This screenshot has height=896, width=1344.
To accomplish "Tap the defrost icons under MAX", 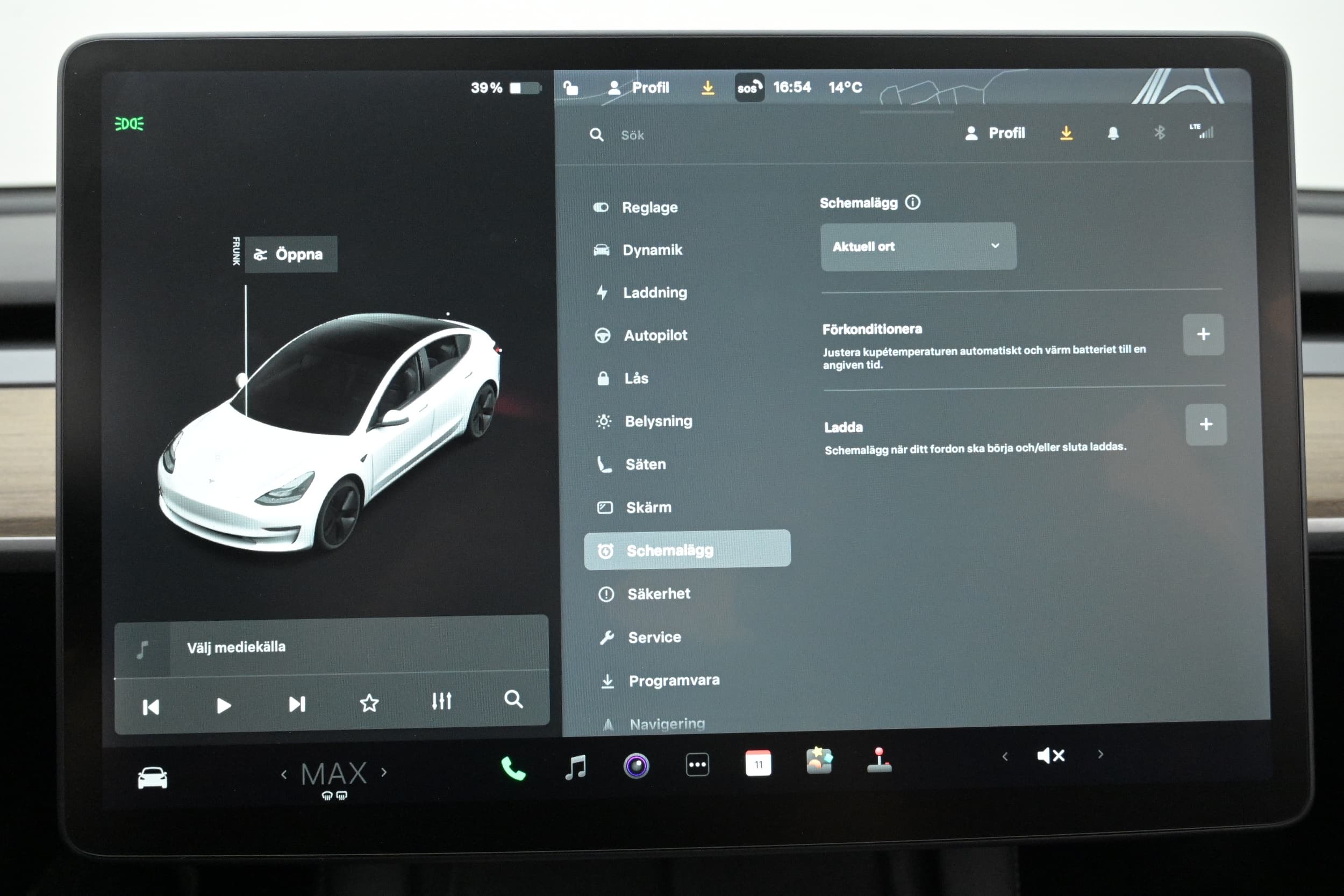I will point(334,795).
